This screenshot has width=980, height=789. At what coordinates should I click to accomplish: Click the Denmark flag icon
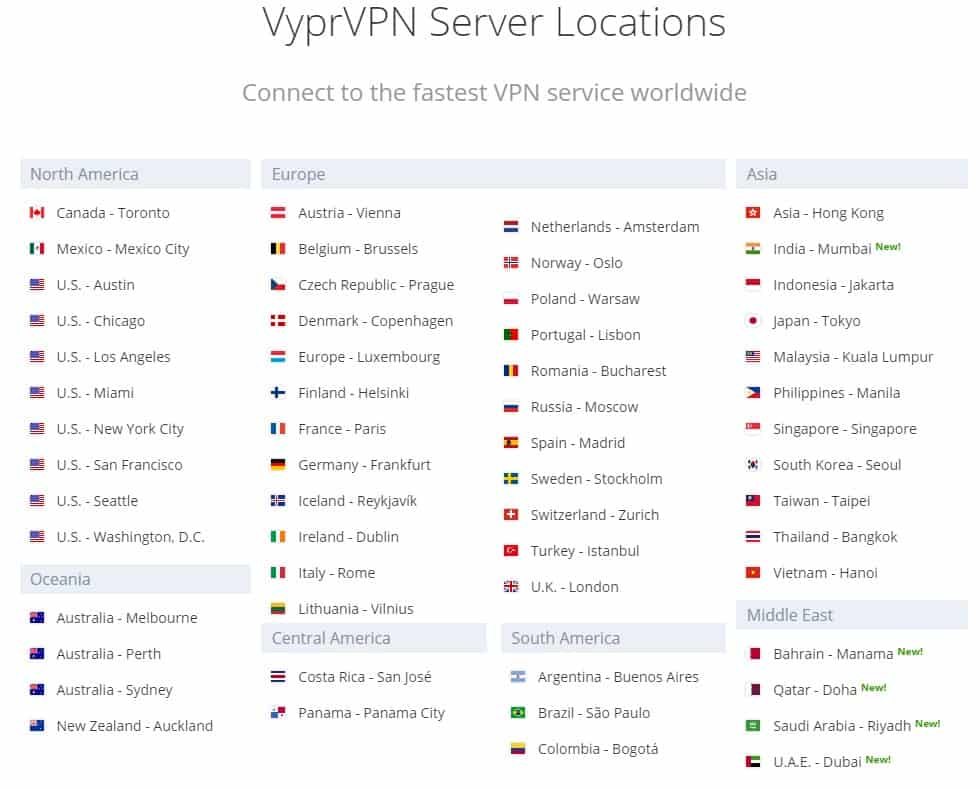[278, 321]
